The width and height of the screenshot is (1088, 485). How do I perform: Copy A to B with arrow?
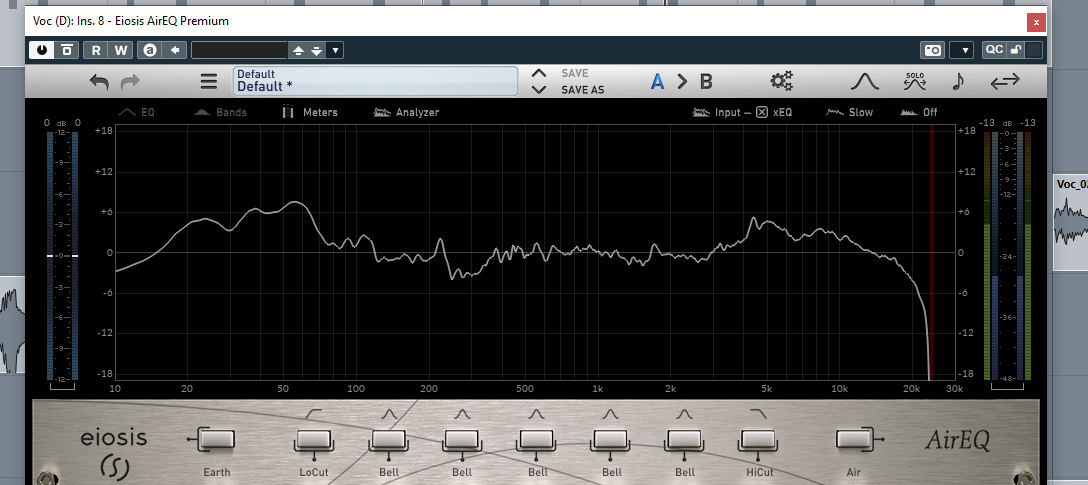pyautogui.click(x=682, y=82)
